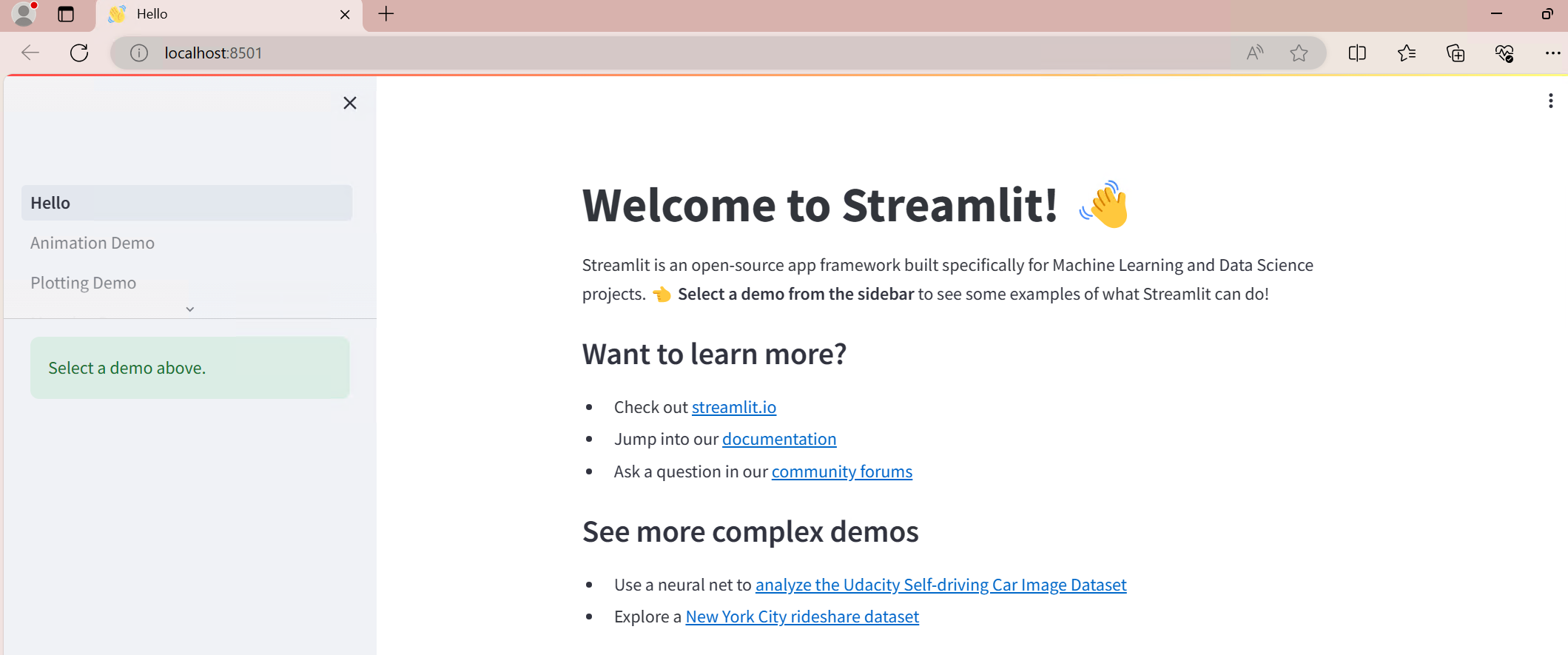Refresh the localhost page

click(x=79, y=53)
